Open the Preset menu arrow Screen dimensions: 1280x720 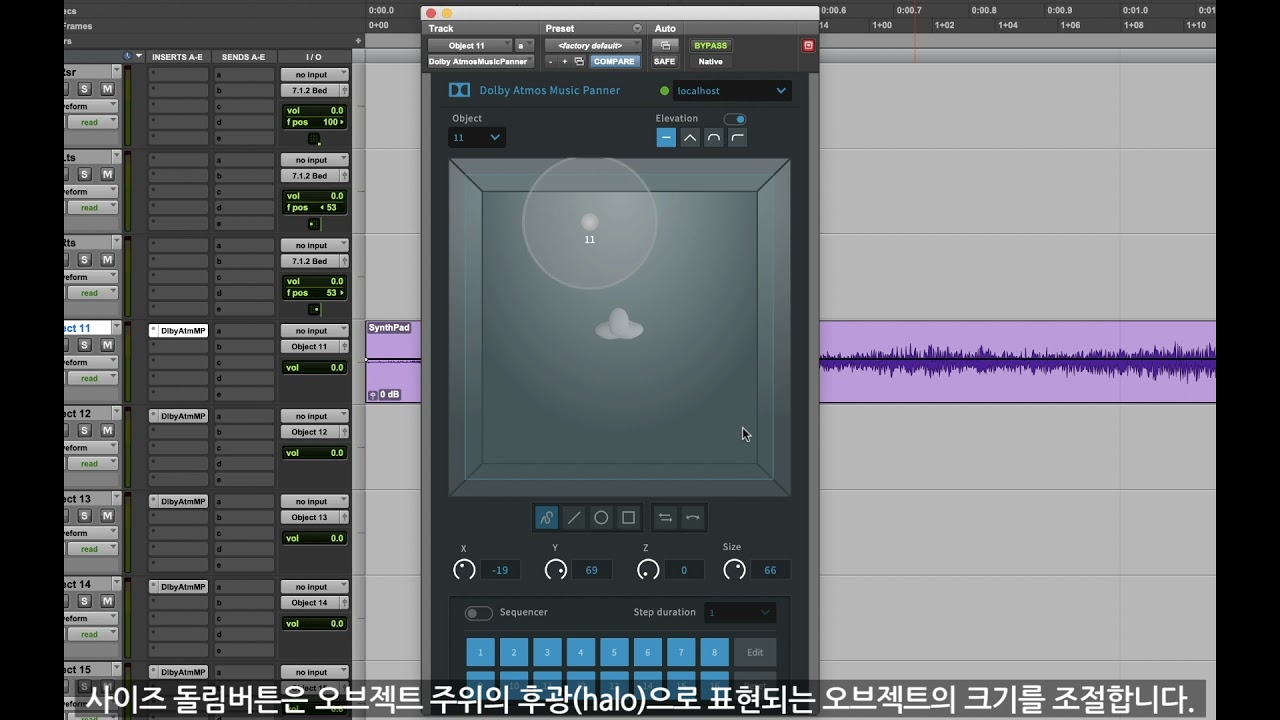click(637, 28)
